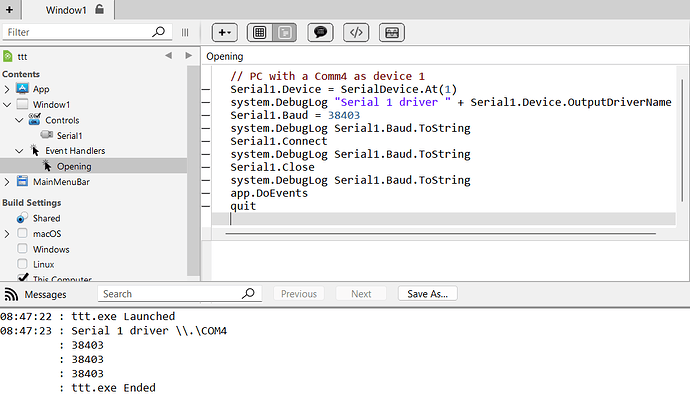Select Window1 in Contents list

(x=51, y=105)
